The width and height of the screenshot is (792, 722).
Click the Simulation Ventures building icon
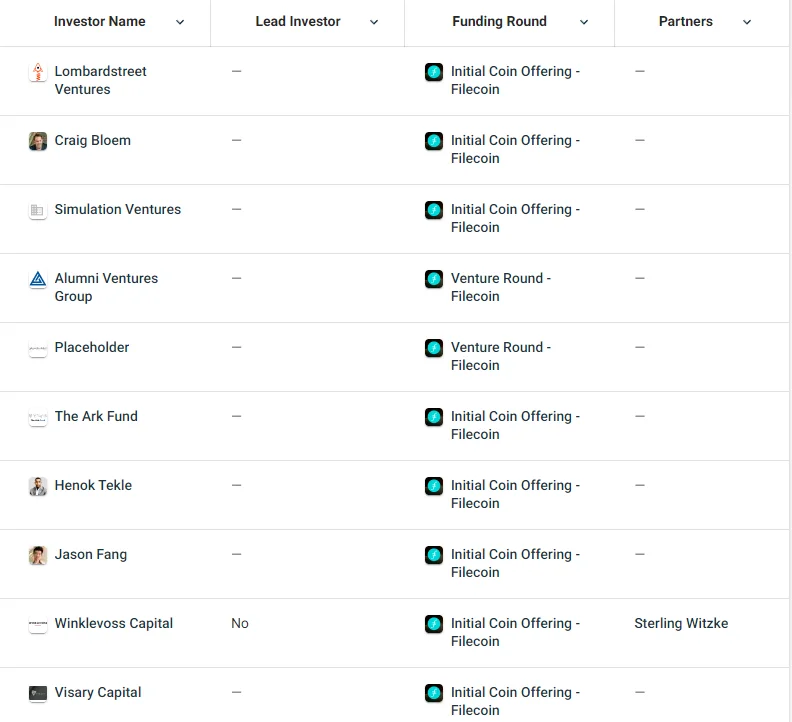click(x=38, y=210)
